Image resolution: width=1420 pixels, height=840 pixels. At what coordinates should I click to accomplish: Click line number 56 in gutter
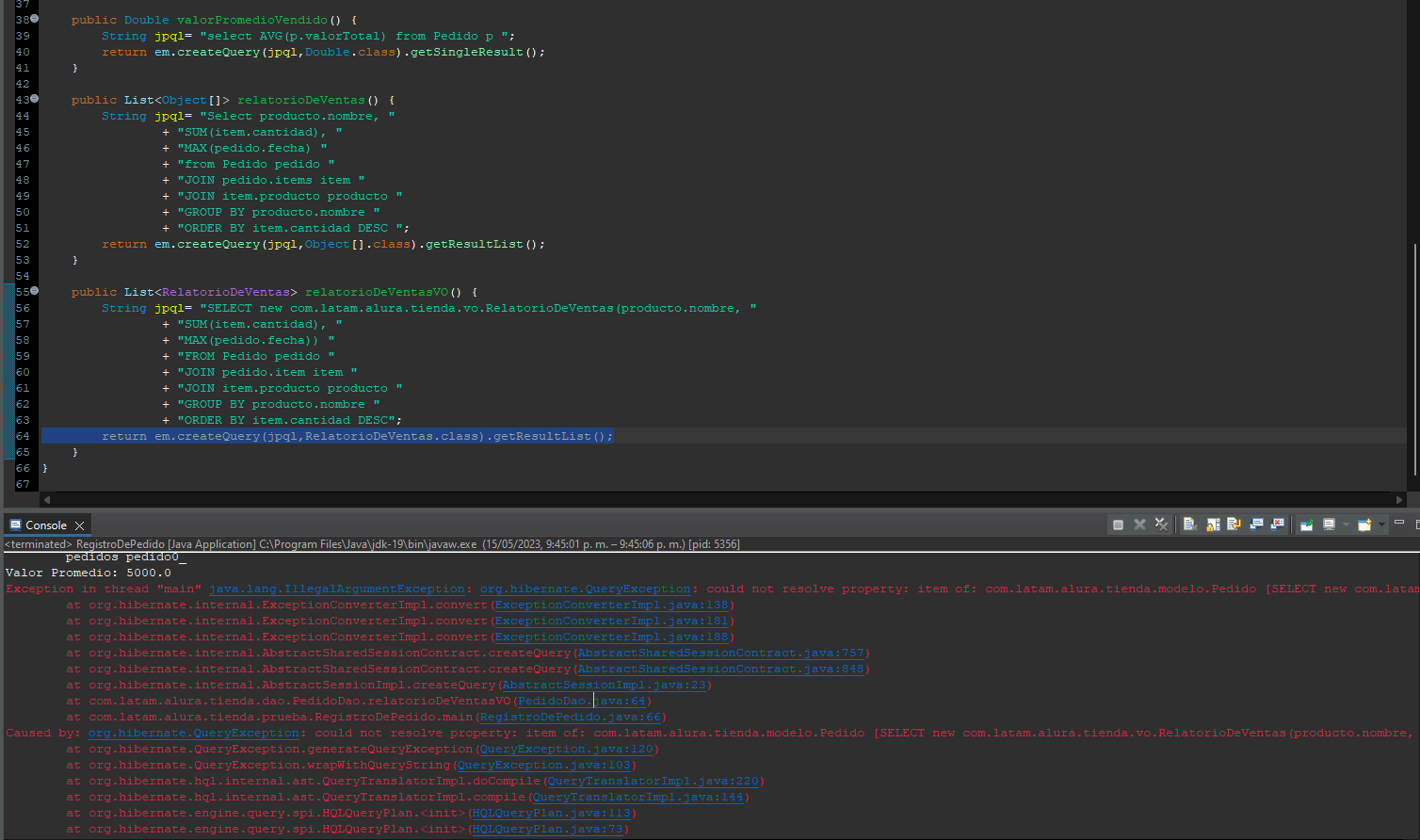click(x=23, y=308)
